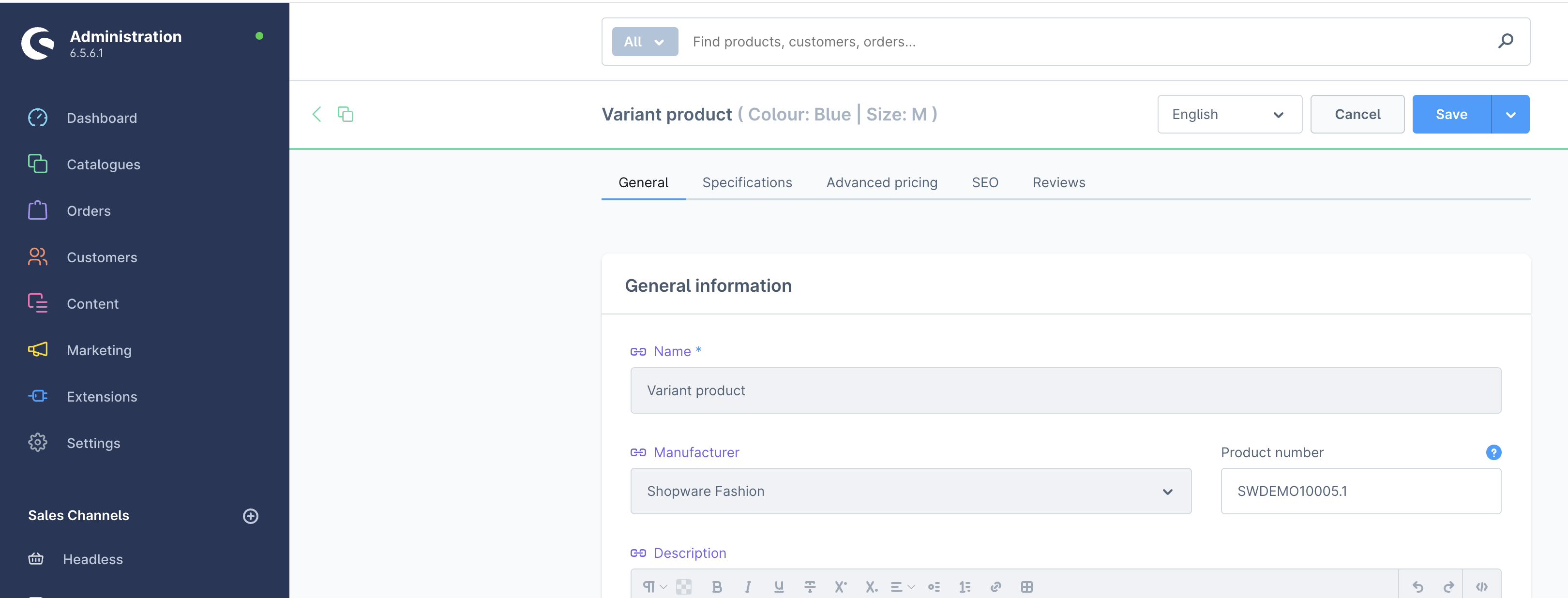Select the underline icon in the description editor

point(779,586)
